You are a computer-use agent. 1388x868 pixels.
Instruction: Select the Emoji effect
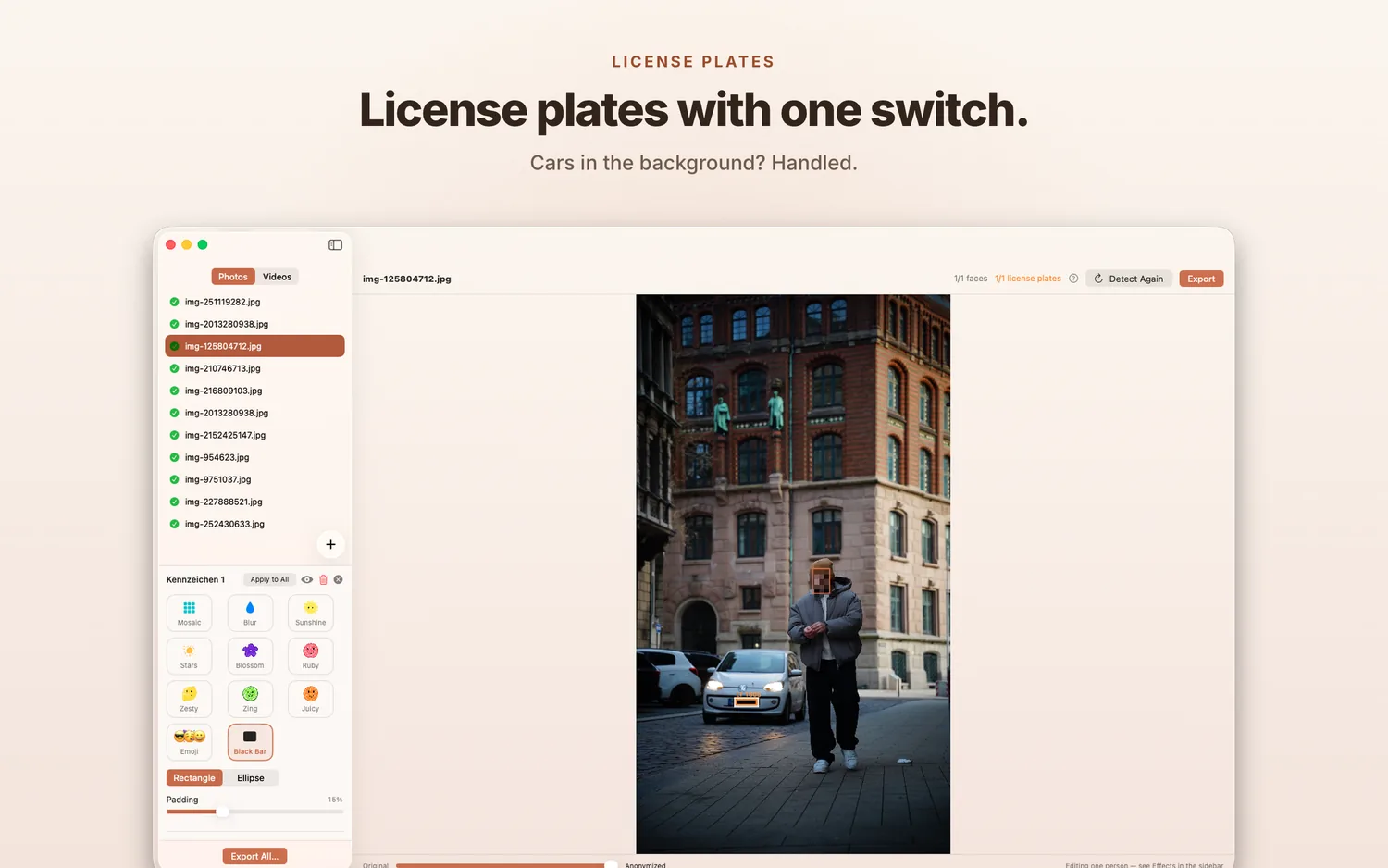190,742
